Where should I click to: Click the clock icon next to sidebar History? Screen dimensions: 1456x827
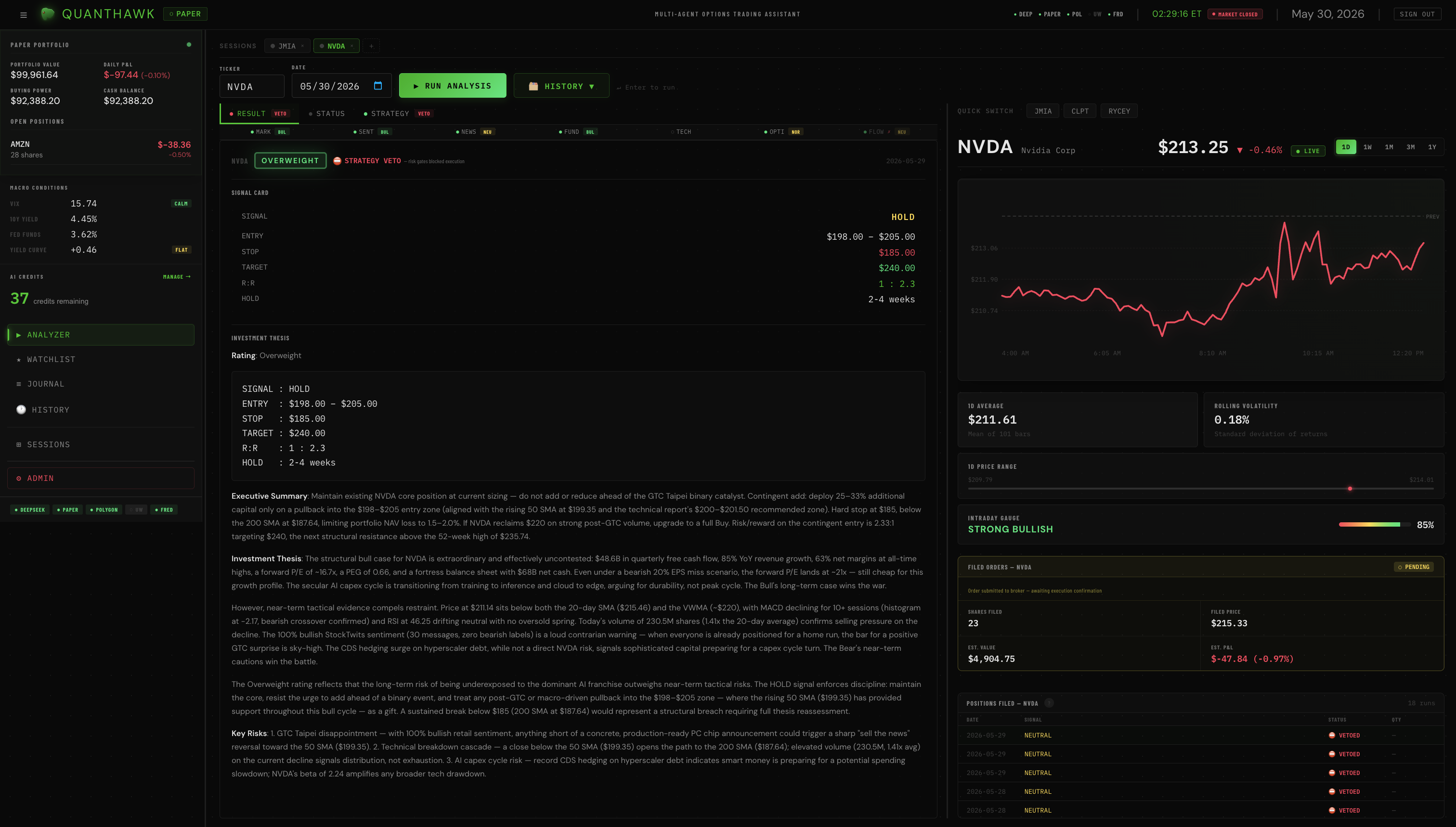coord(21,410)
